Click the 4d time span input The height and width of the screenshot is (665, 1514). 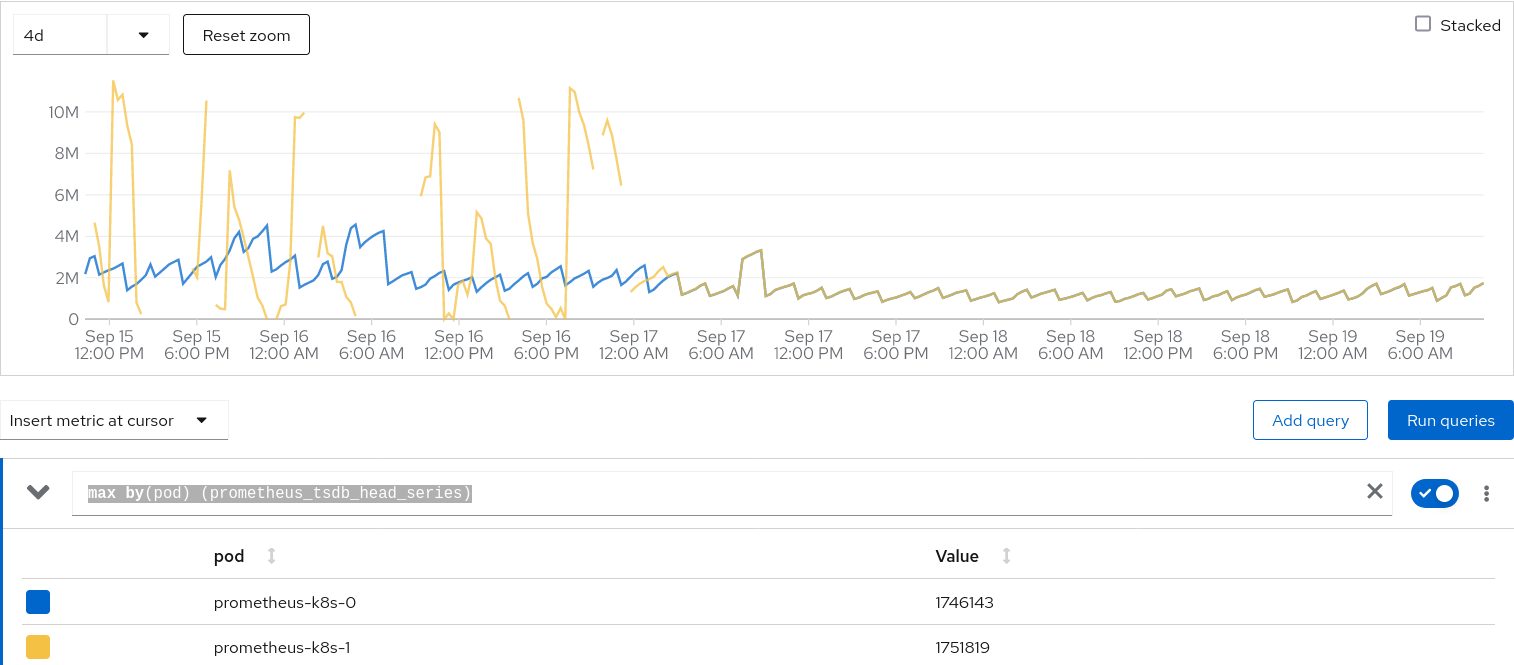pyautogui.click(x=60, y=35)
